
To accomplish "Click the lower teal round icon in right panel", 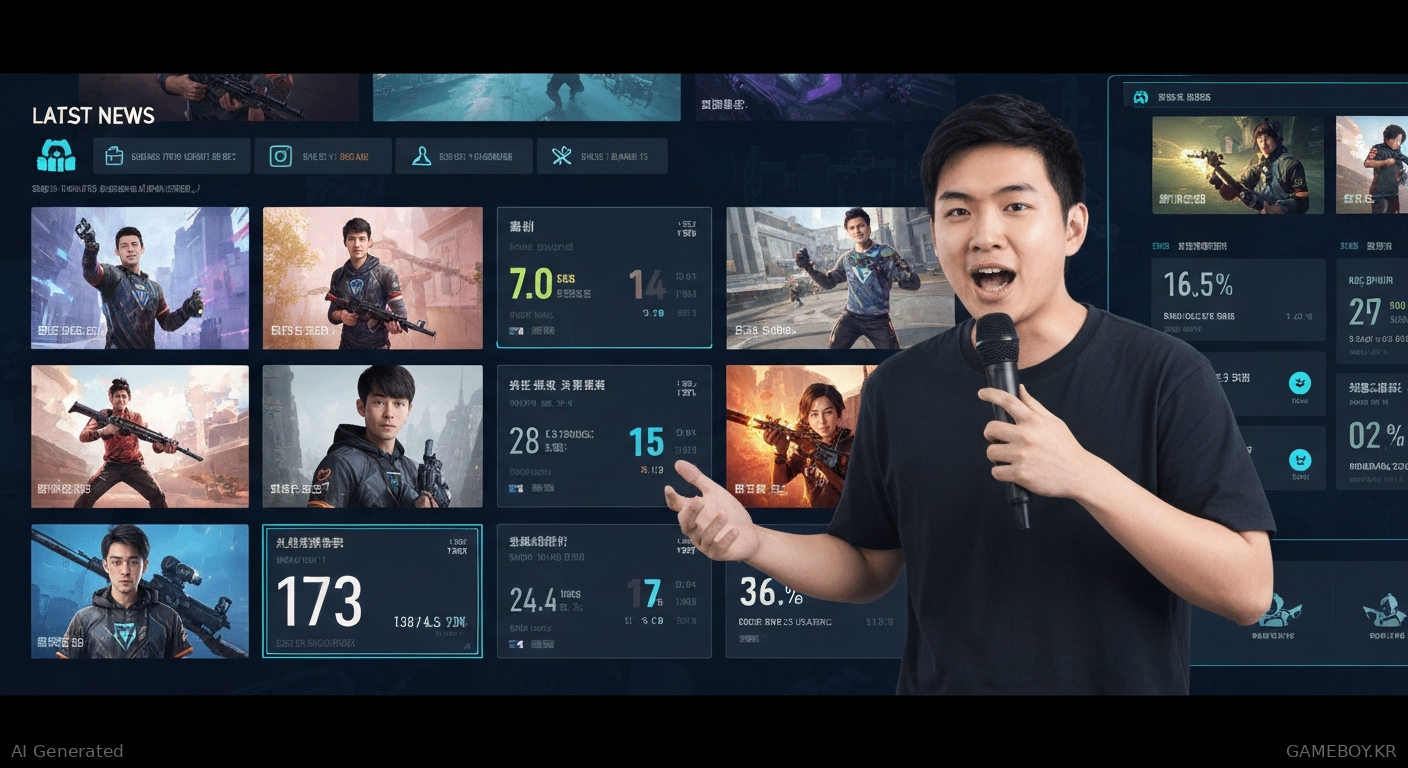I will tap(1300, 460).
